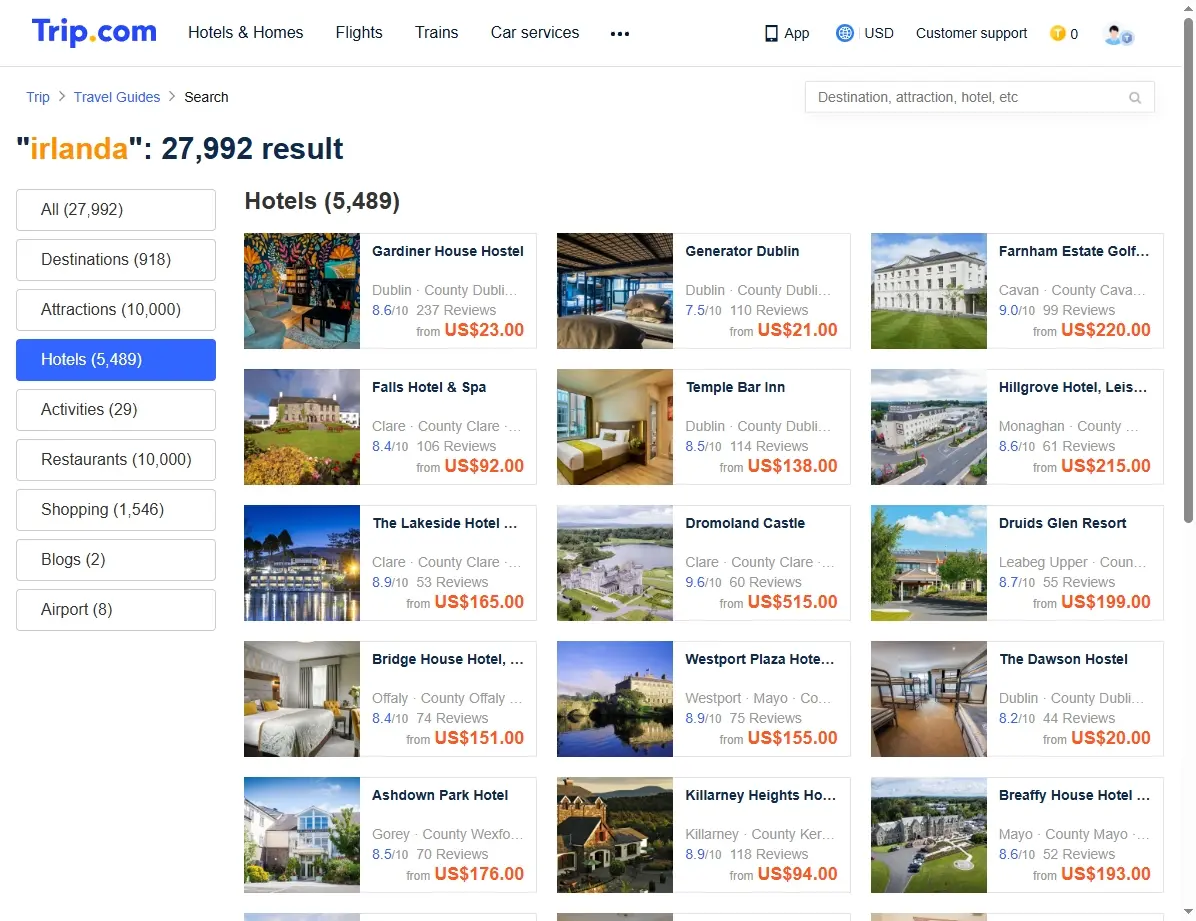Open the user profile avatar

[x=1118, y=34]
